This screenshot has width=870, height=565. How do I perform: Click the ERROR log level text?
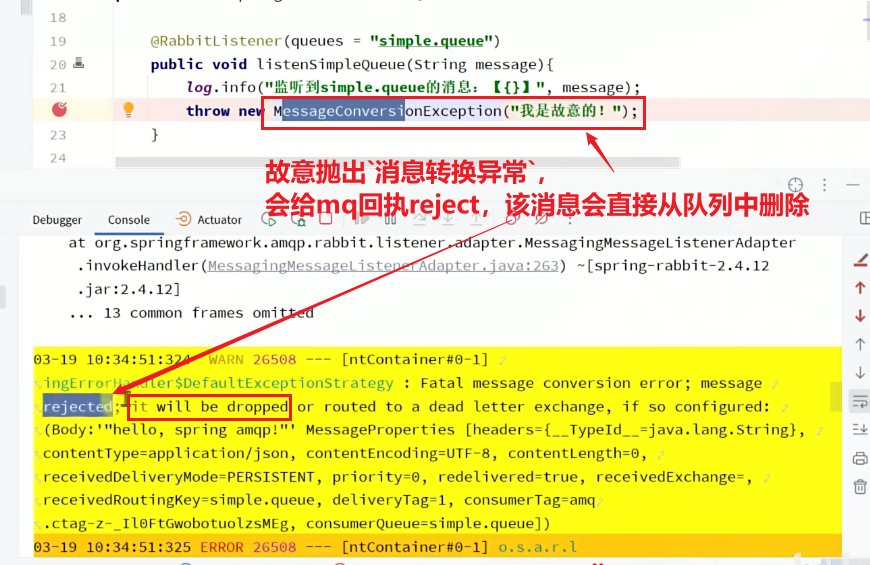[221, 547]
